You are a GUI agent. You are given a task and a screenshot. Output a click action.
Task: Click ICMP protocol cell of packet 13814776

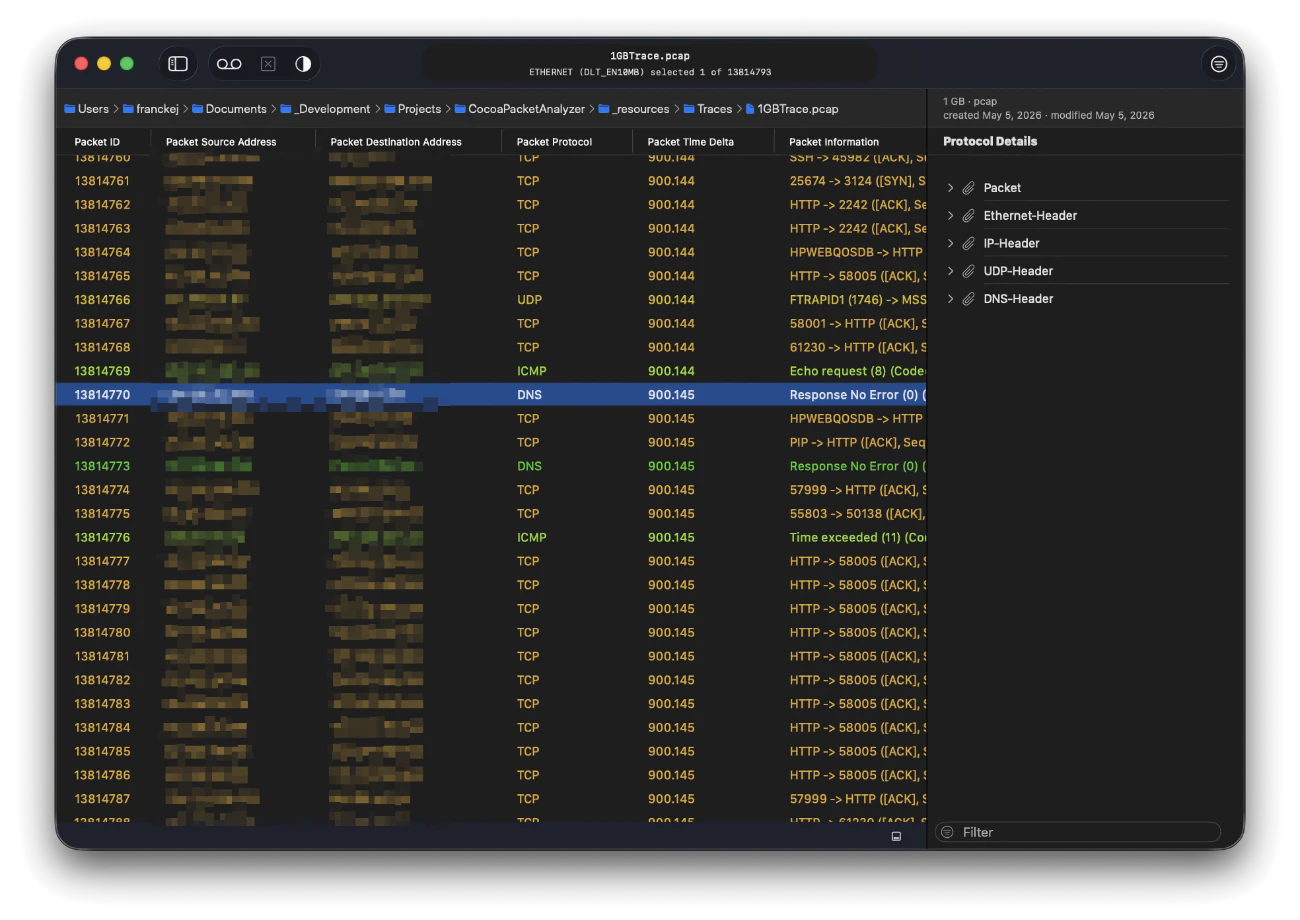(531, 537)
